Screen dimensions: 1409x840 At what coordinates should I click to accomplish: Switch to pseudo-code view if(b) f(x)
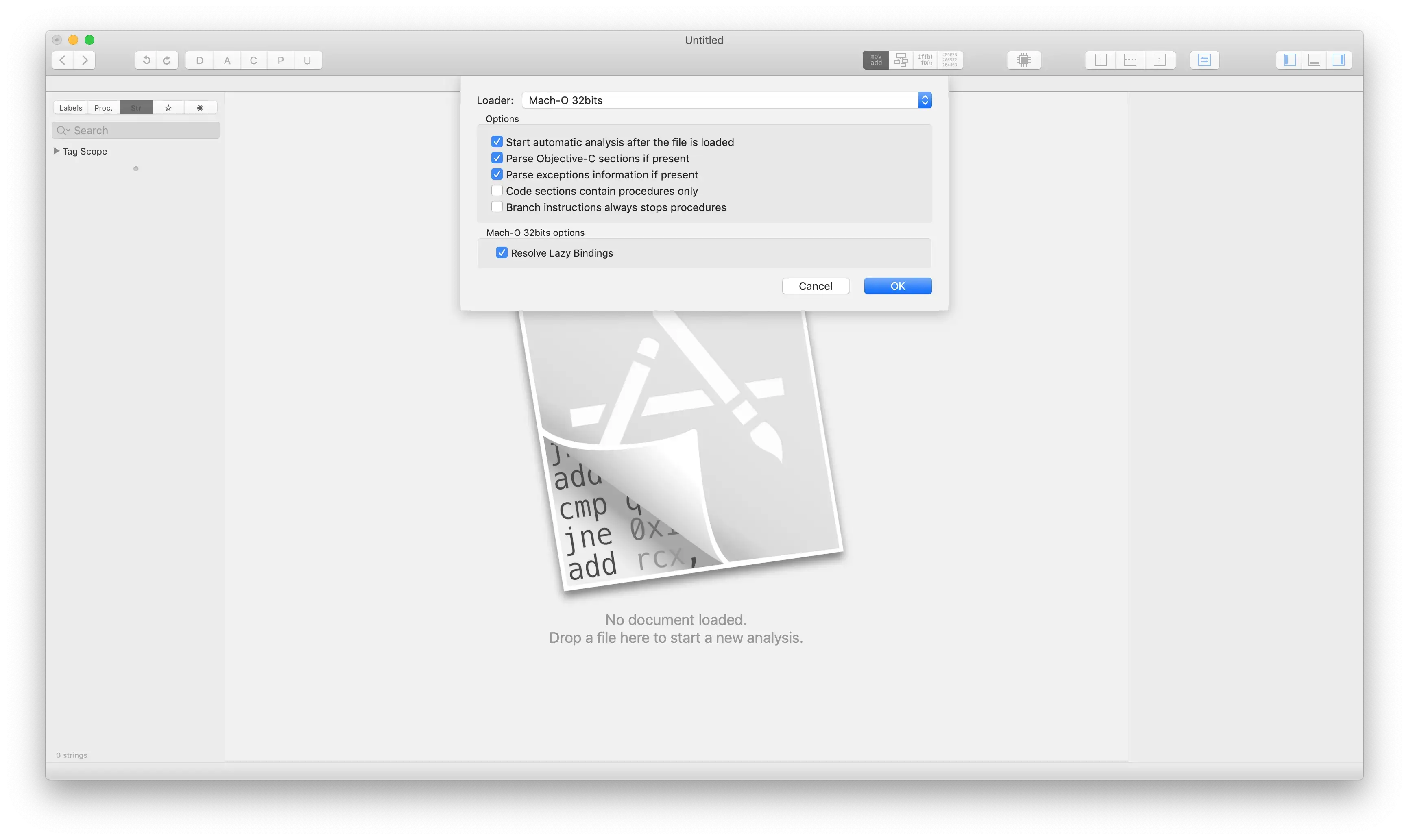[925, 60]
